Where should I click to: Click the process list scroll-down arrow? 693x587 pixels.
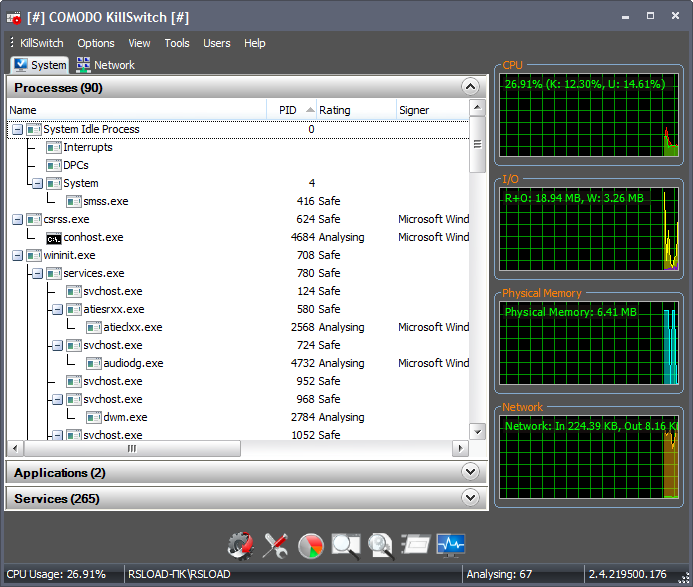pos(477,431)
